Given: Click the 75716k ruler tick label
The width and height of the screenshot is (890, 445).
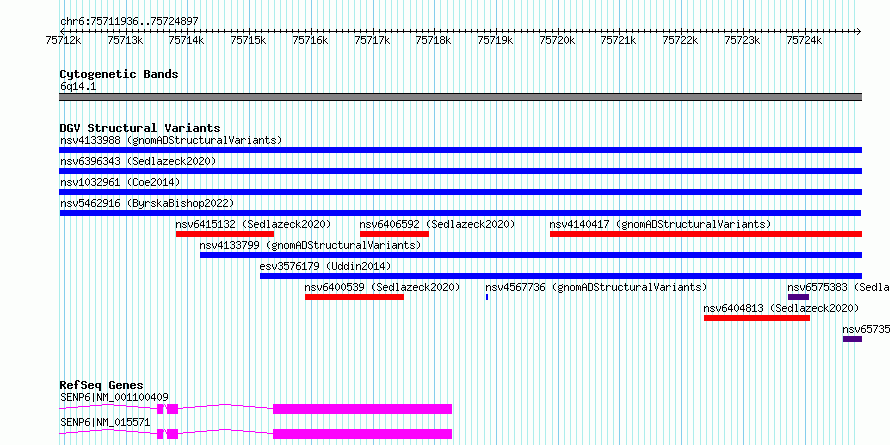Looking at the screenshot, I should (x=310, y=40).
